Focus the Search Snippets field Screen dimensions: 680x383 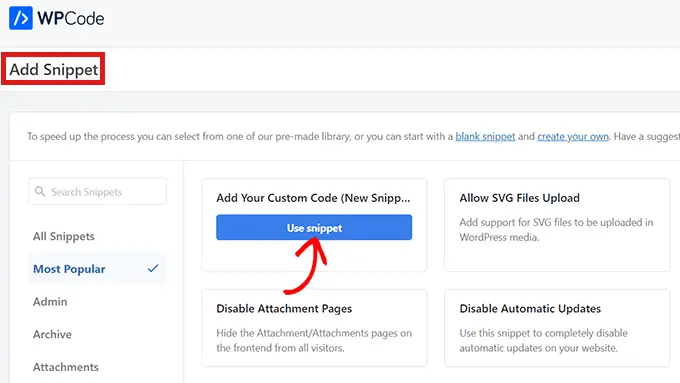[97, 191]
